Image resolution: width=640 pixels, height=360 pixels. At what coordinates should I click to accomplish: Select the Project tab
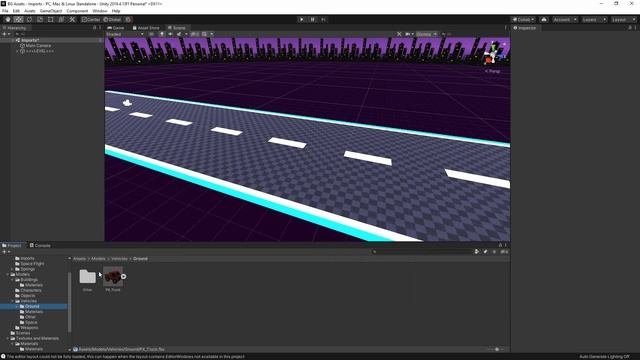12,245
